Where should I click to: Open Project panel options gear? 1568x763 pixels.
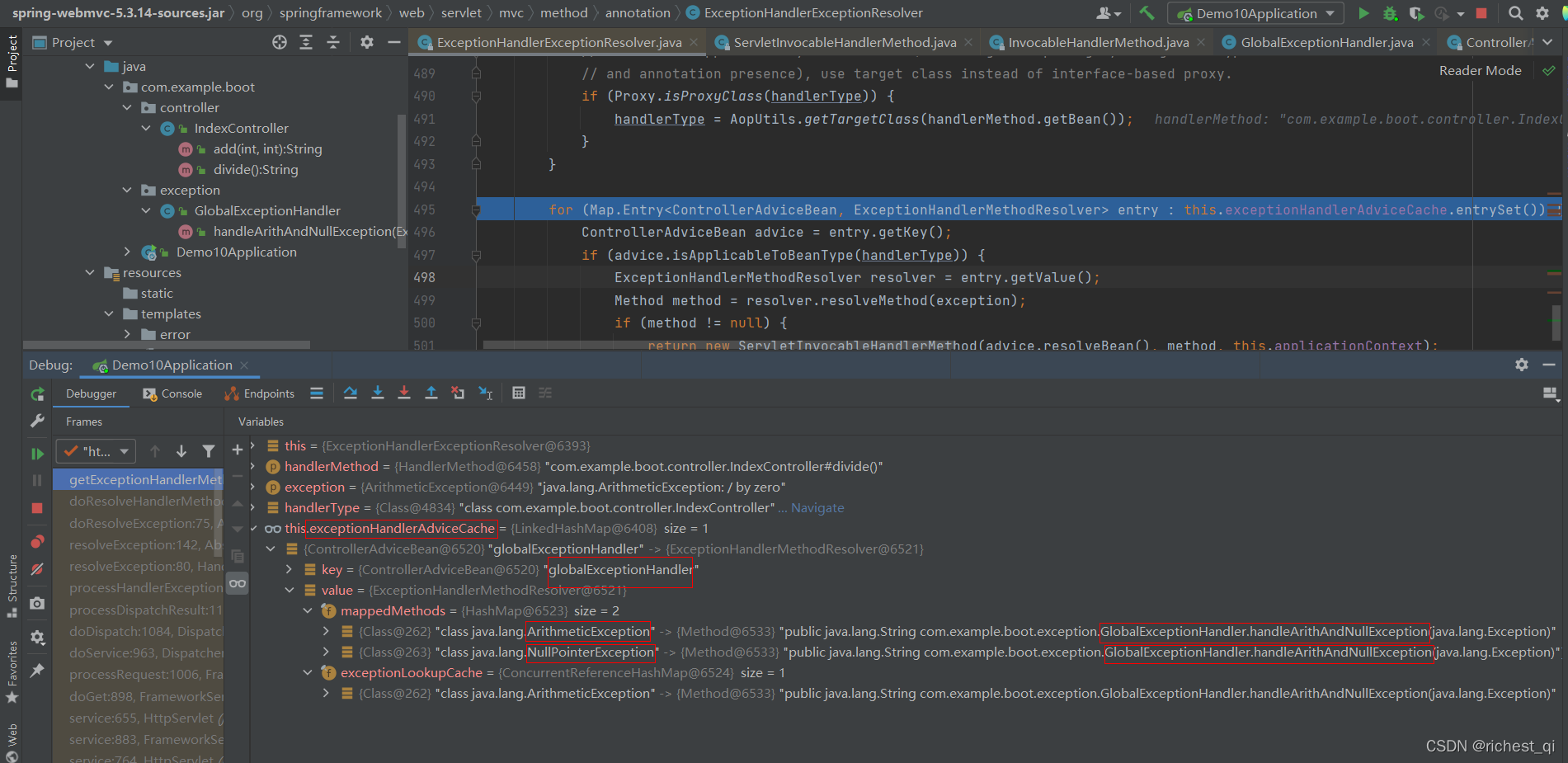367,42
